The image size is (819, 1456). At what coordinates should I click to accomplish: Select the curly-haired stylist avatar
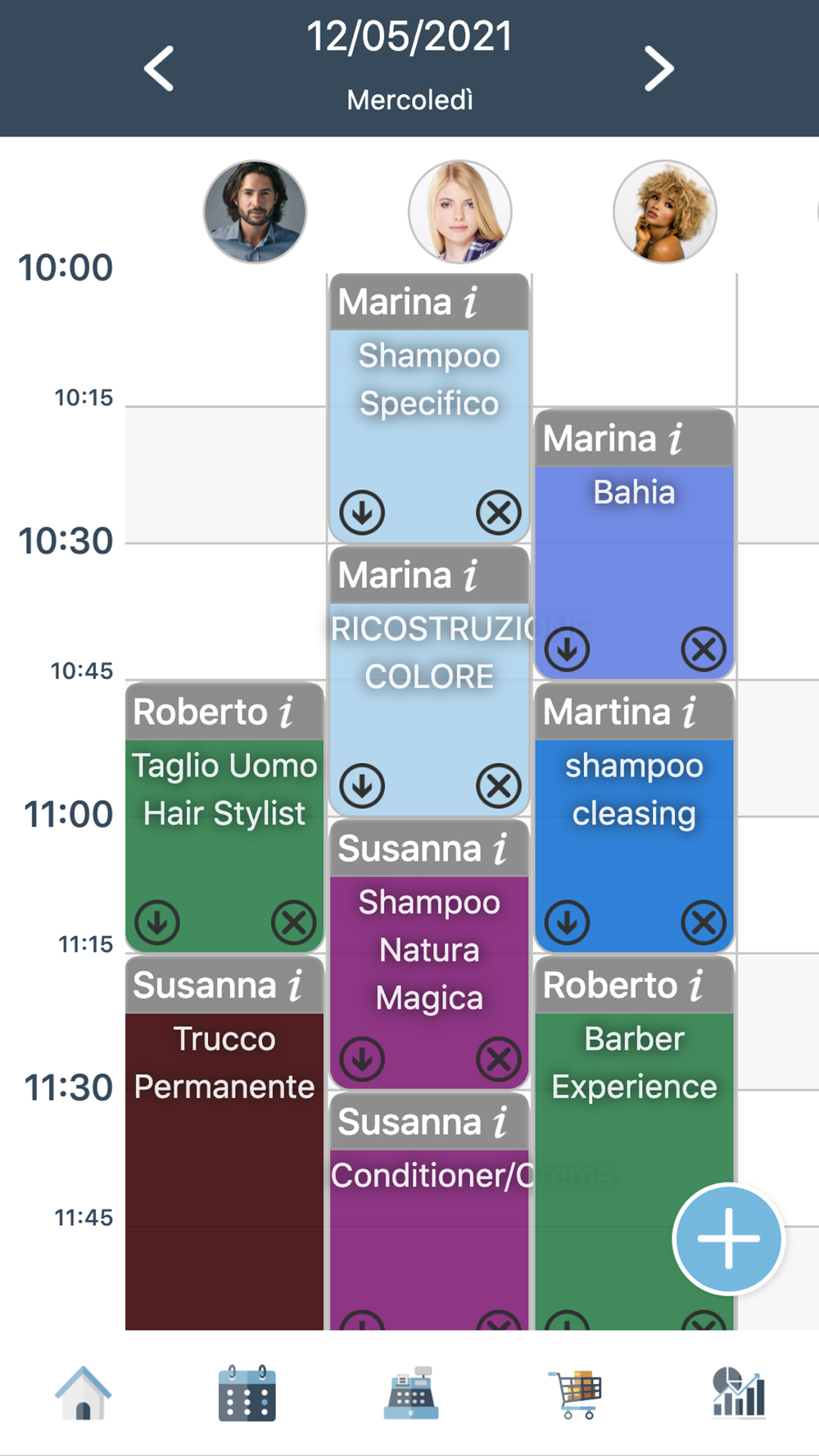[x=665, y=211]
